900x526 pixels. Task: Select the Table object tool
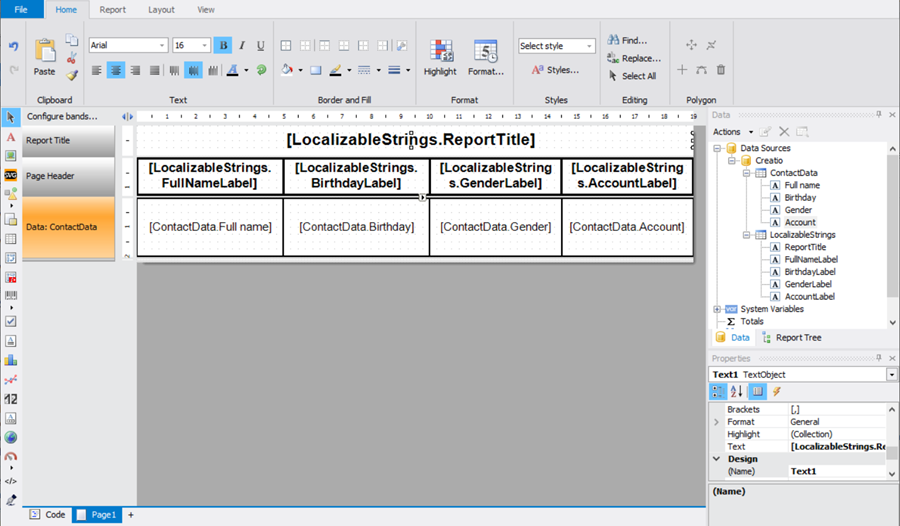pos(10,238)
